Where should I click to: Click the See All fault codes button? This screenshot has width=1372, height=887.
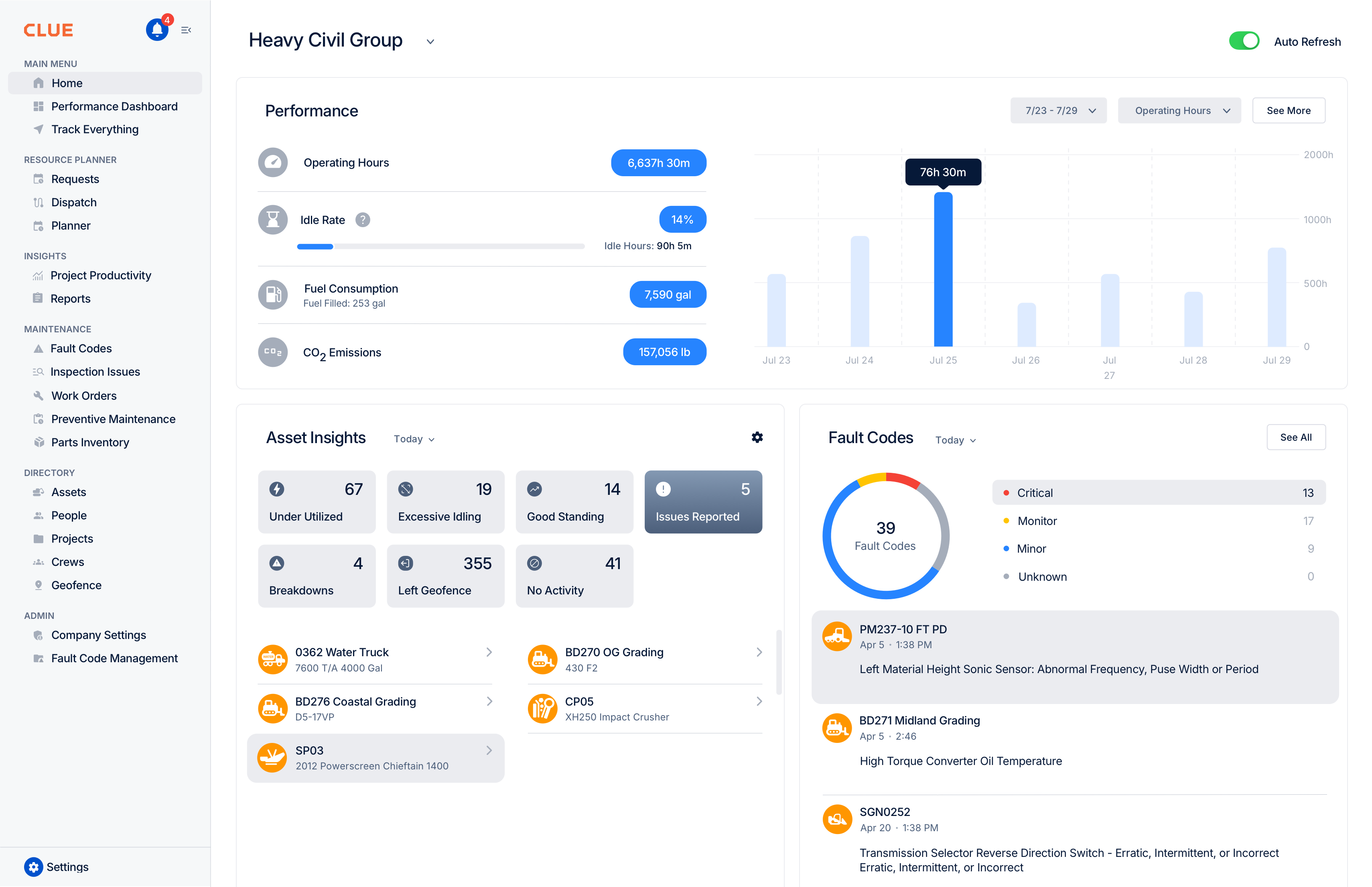point(1295,438)
